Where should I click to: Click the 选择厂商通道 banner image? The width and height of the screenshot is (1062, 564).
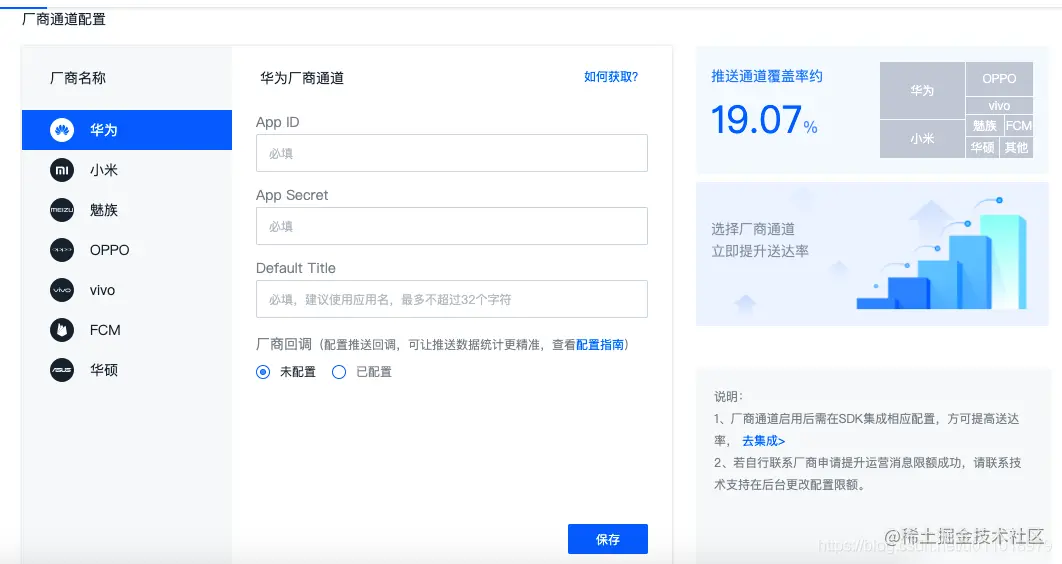pyautogui.click(x=872, y=254)
